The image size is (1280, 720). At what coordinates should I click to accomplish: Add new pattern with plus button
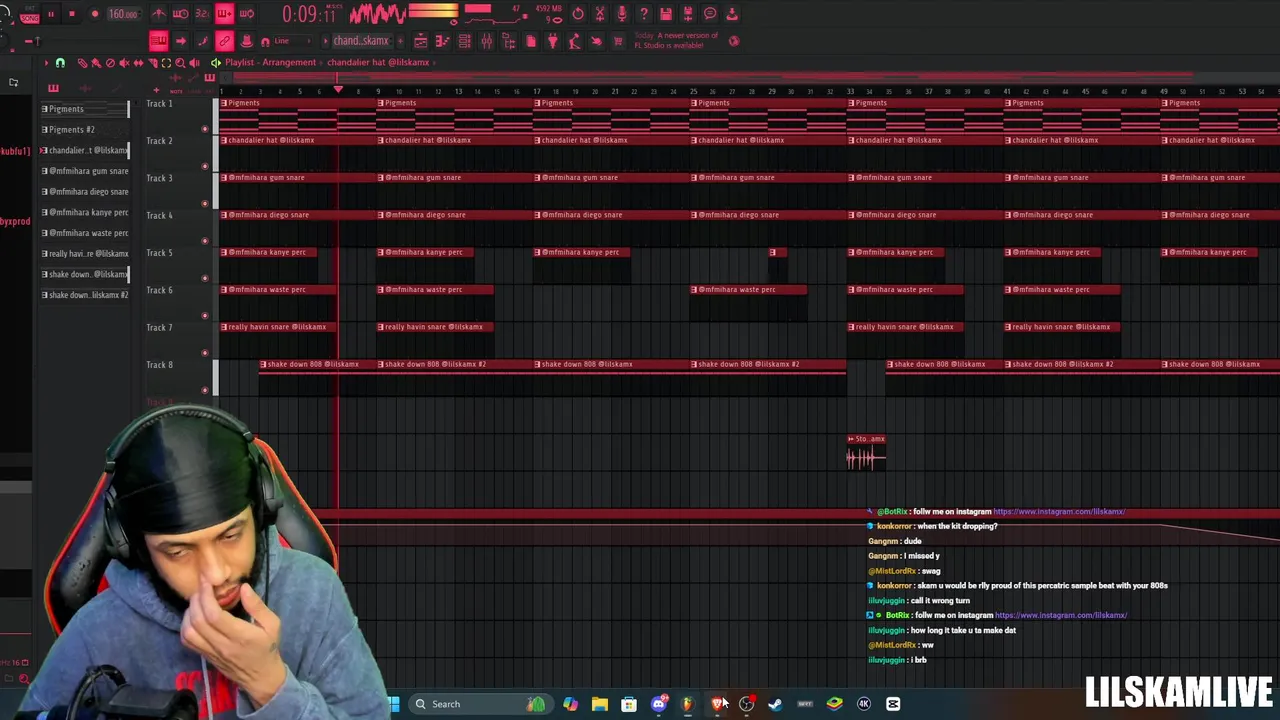coord(400,41)
